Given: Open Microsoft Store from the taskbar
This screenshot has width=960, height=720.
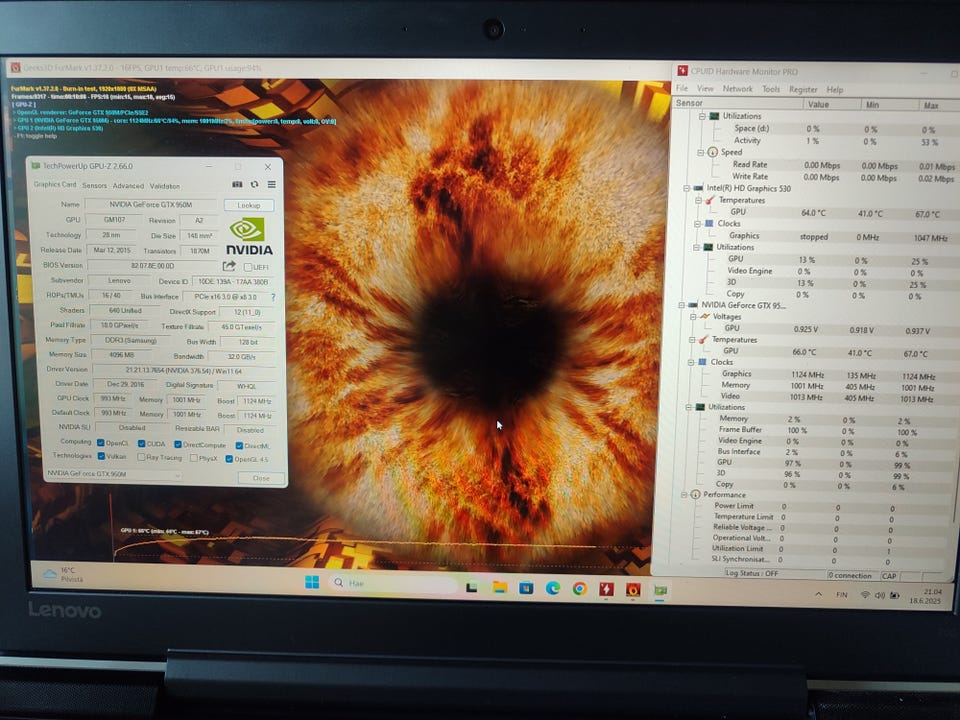Looking at the screenshot, I should [x=526, y=588].
